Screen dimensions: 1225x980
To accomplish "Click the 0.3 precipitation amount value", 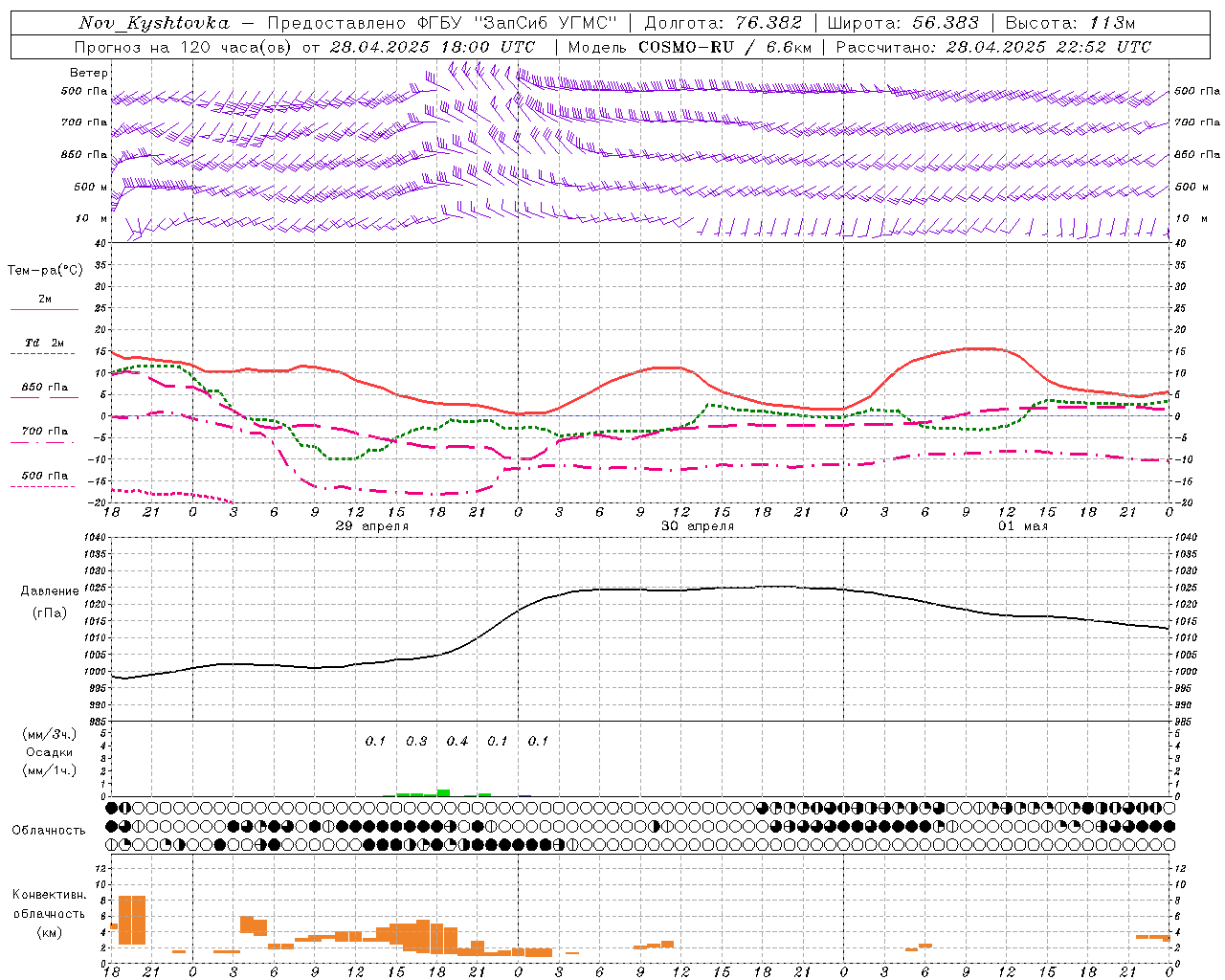I will (416, 741).
